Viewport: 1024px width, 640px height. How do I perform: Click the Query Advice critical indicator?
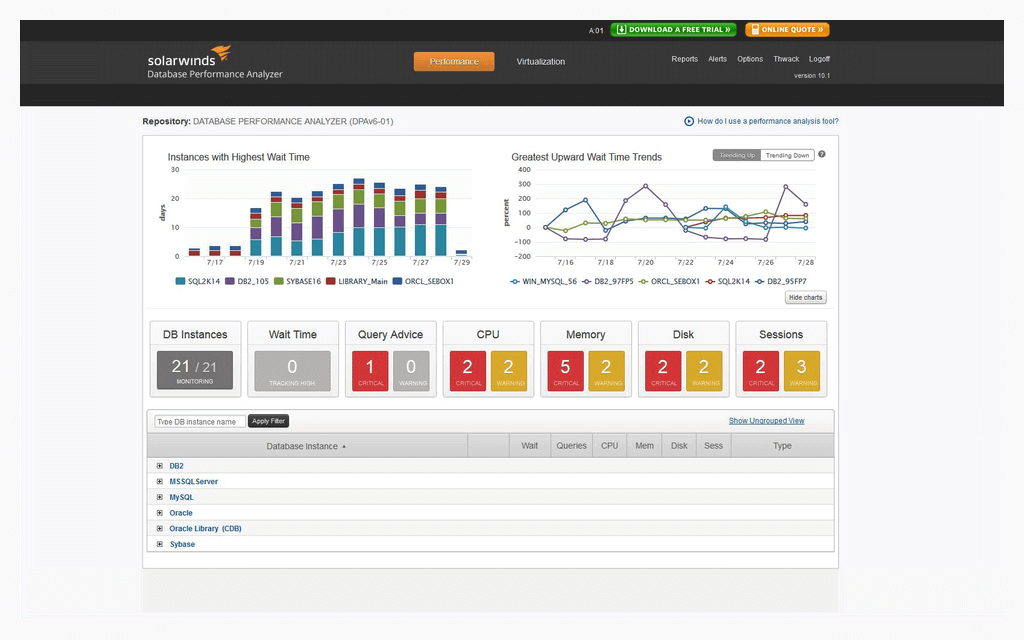pyautogui.click(x=369, y=369)
